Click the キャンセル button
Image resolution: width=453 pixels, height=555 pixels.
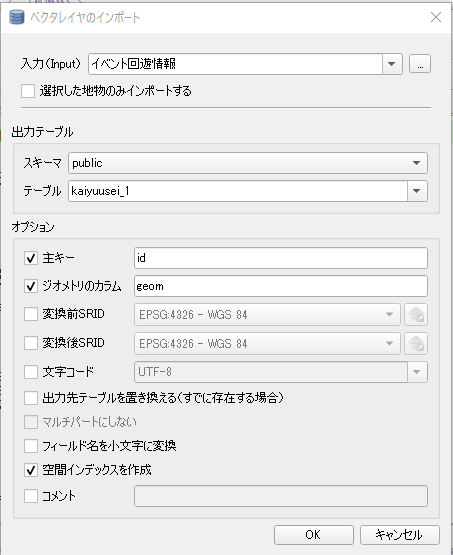click(x=400, y=534)
